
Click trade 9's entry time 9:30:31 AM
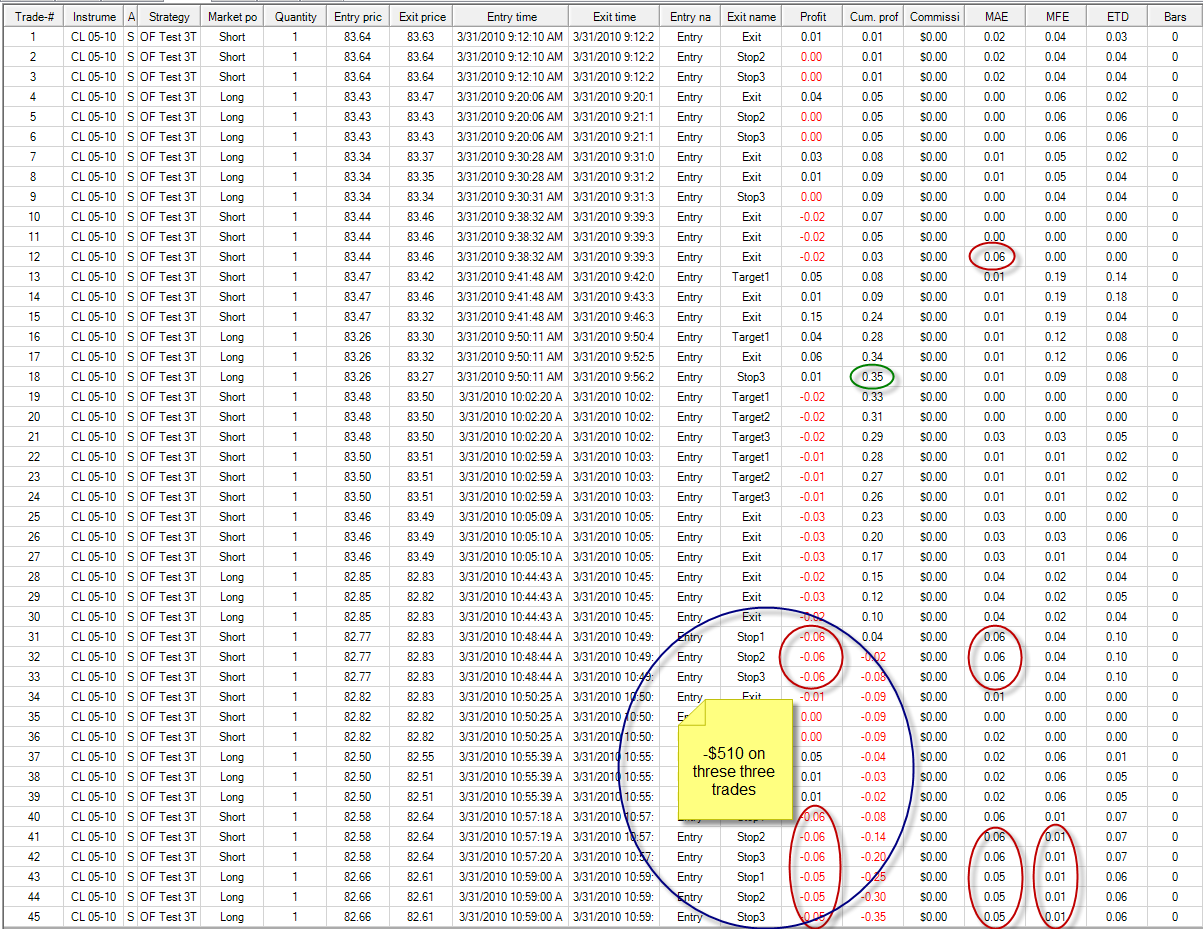pos(510,197)
